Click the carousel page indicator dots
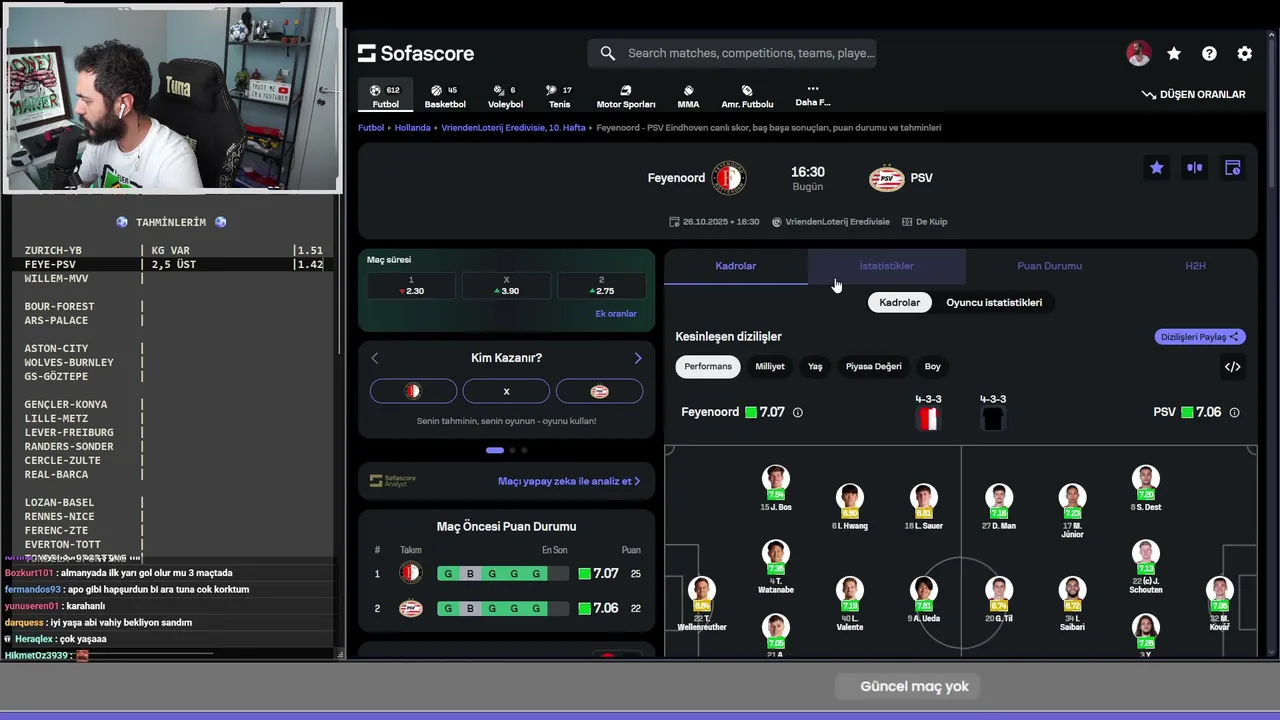This screenshot has width=1280, height=720. click(x=507, y=451)
